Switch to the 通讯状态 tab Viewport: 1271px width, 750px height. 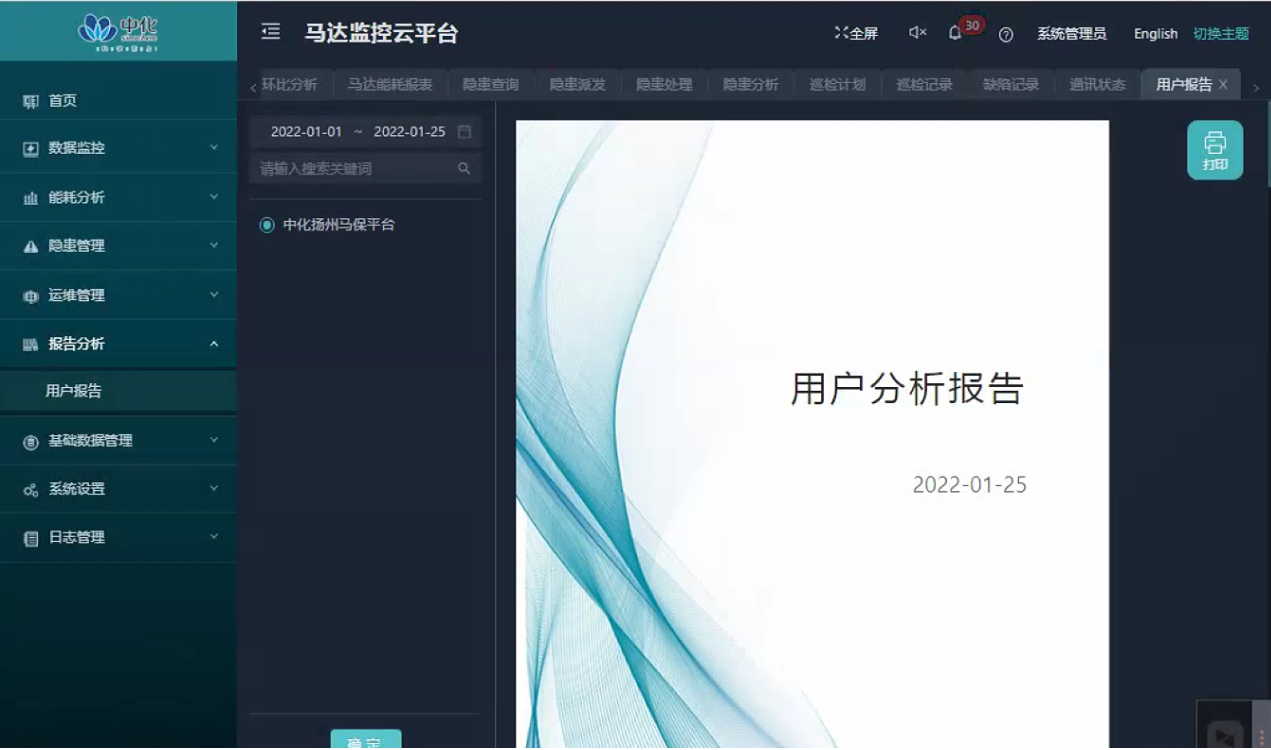coord(1097,85)
